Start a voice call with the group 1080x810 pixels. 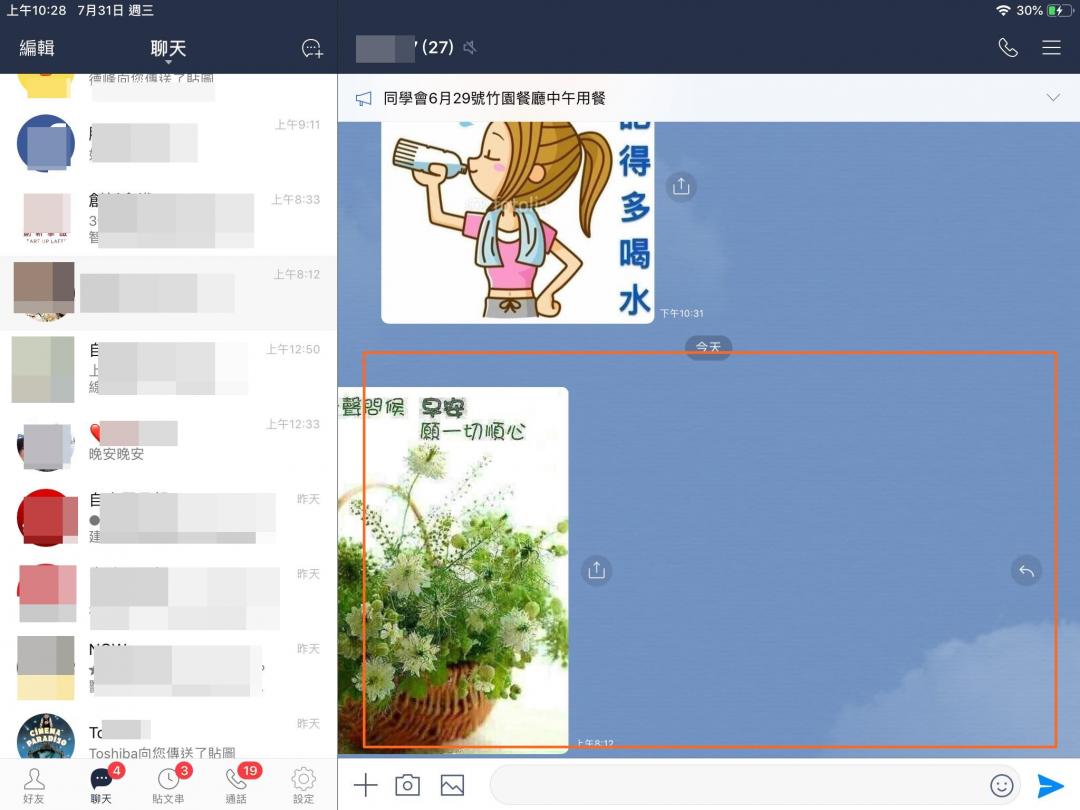click(1008, 48)
